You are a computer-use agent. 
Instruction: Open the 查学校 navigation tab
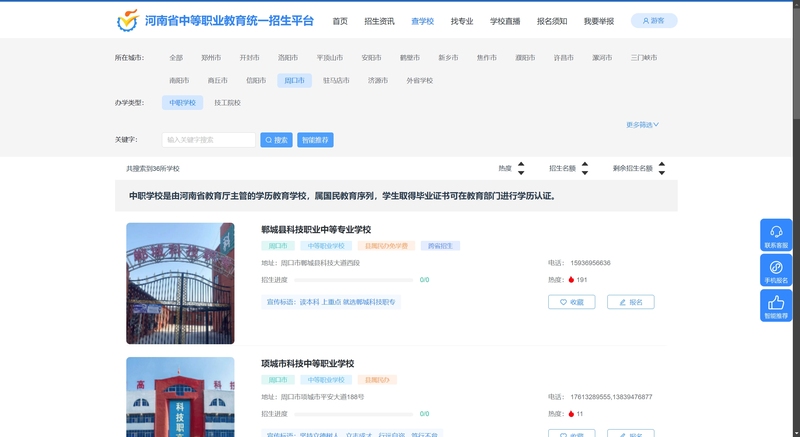tap(422, 21)
